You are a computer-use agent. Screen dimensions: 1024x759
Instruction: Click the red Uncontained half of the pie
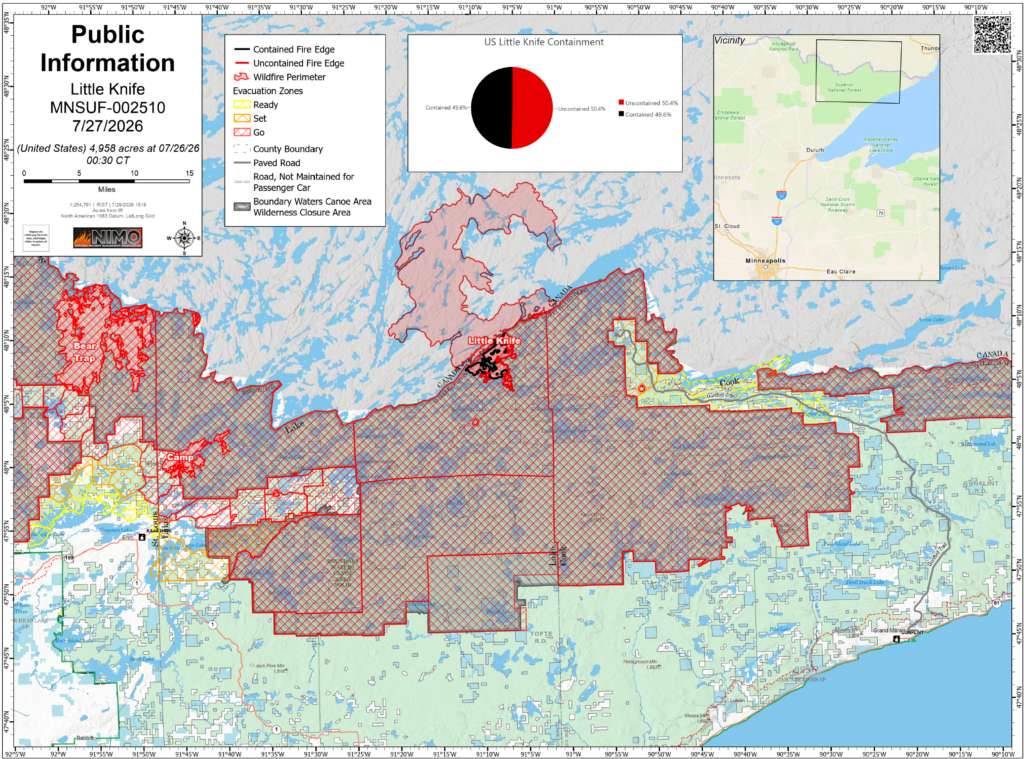pyautogui.click(x=532, y=108)
